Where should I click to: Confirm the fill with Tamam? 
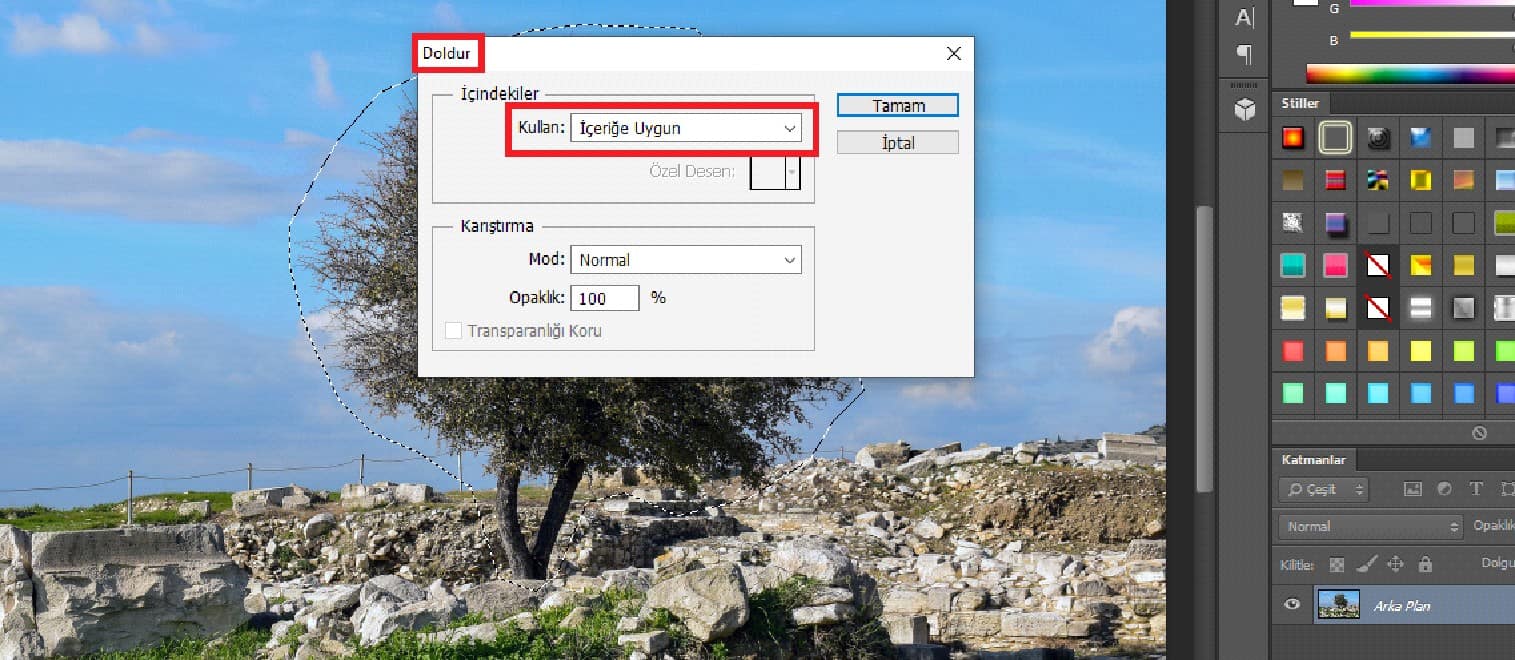pyautogui.click(x=897, y=105)
